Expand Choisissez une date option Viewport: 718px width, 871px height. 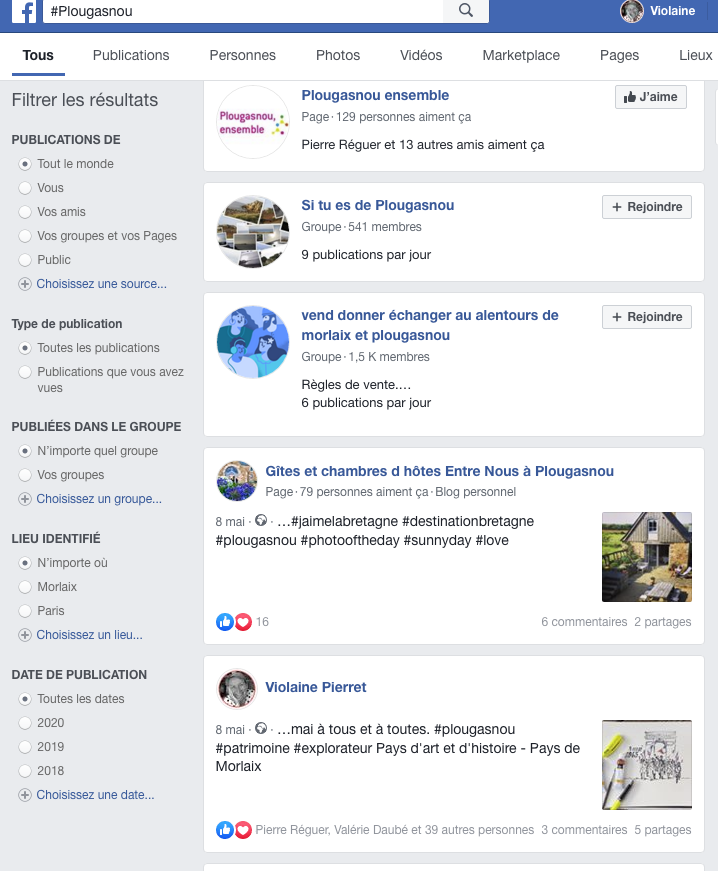pos(87,795)
